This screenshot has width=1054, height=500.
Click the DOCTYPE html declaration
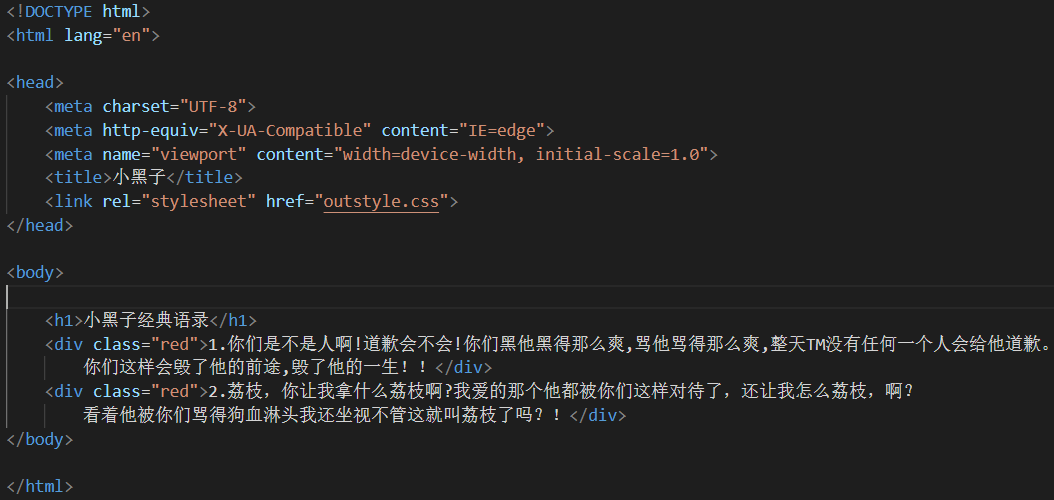[78, 12]
